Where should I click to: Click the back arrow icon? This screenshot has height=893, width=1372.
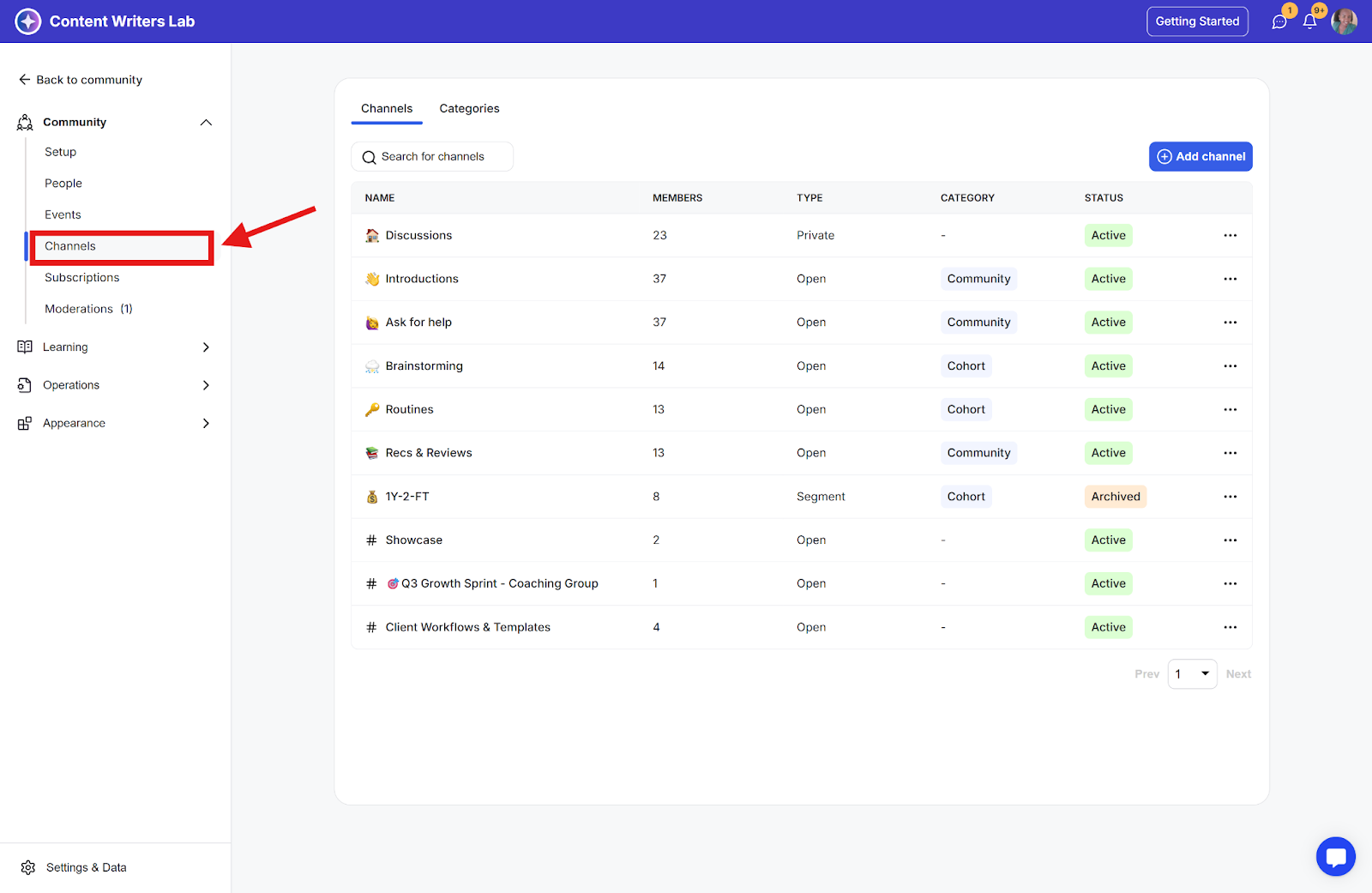tap(24, 80)
